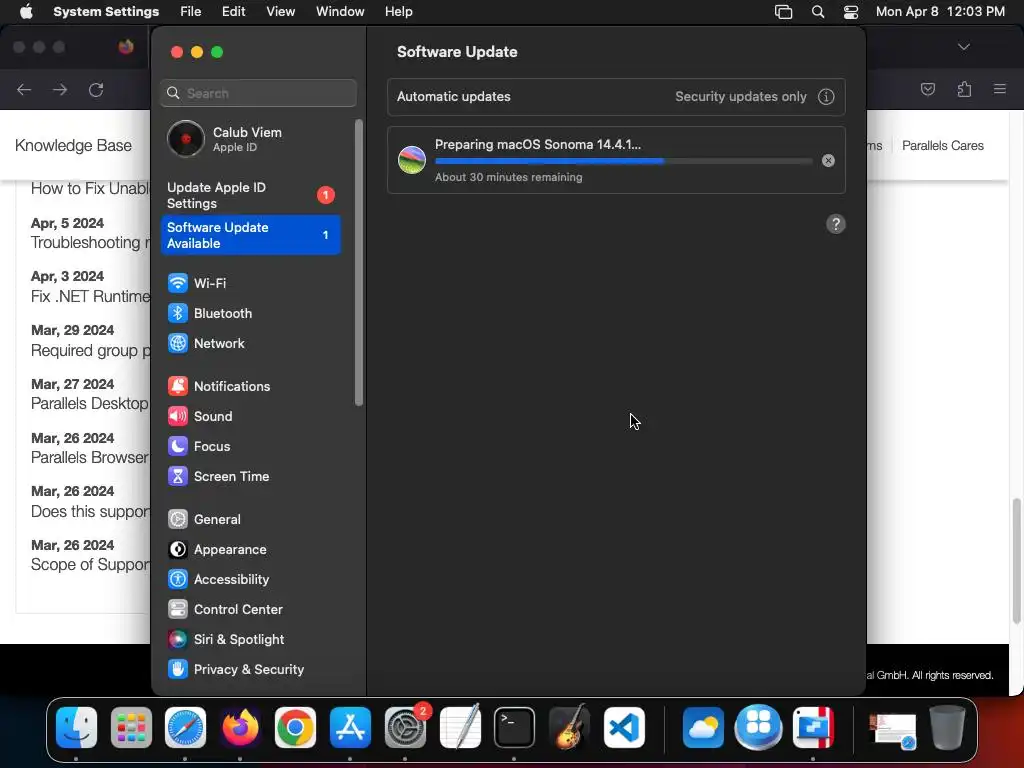The width and height of the screenshot is (1024, 768).
Task: Open Launchpad from the Dock
Action: (x=131, y=728)
